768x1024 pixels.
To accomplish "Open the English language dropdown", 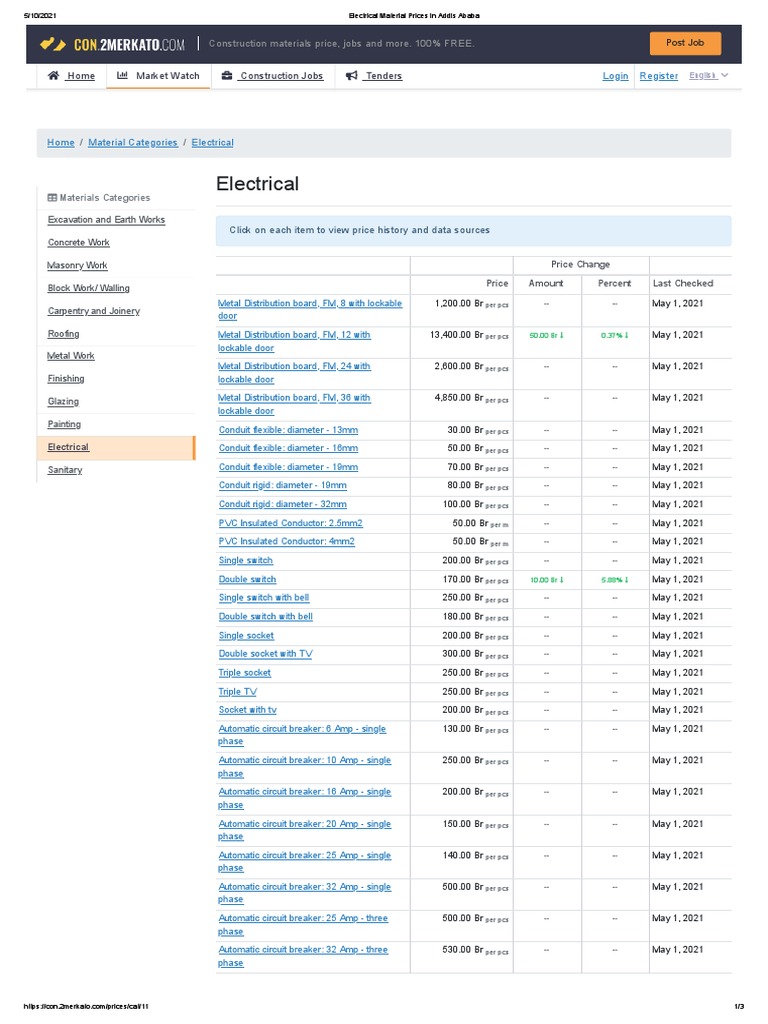I will (x=708, y=76).
